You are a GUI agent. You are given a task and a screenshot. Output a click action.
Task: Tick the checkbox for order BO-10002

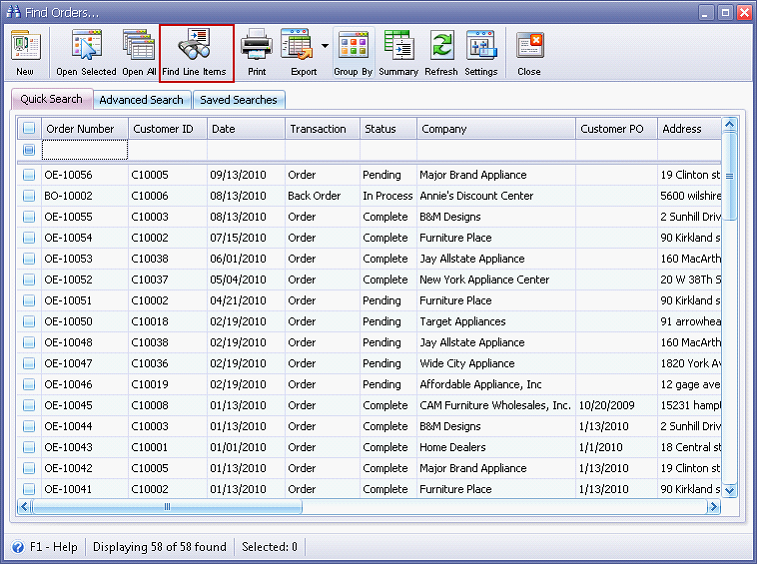click(x=29, y=196)
